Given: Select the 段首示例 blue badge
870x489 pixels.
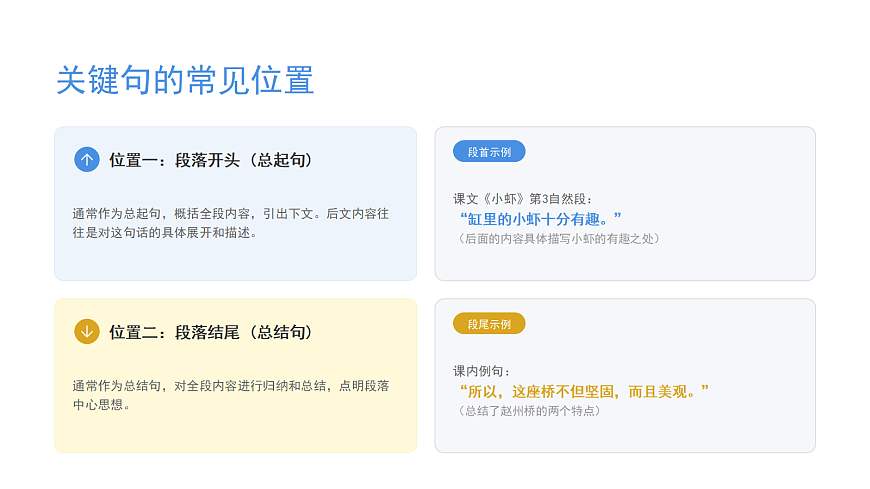Looking at the screenshot, I should pyautogui.click(x=489, y=152).
